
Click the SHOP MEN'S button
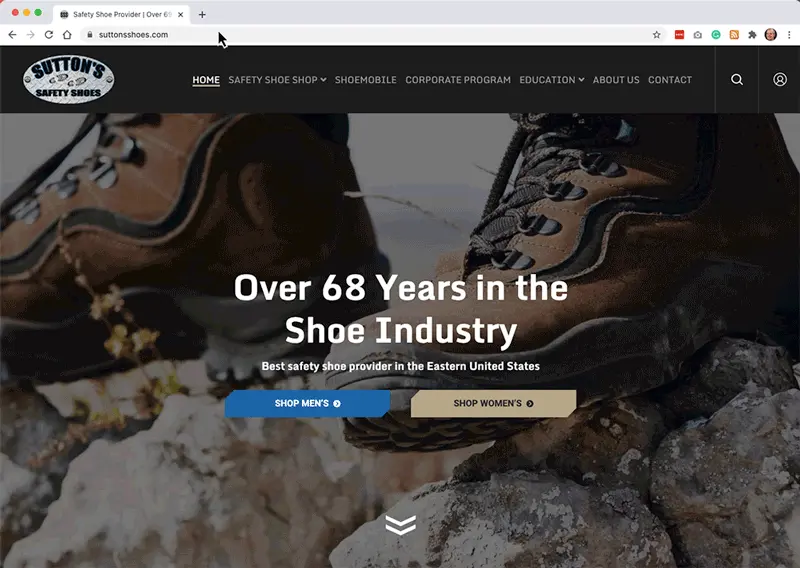click(308, 404)
